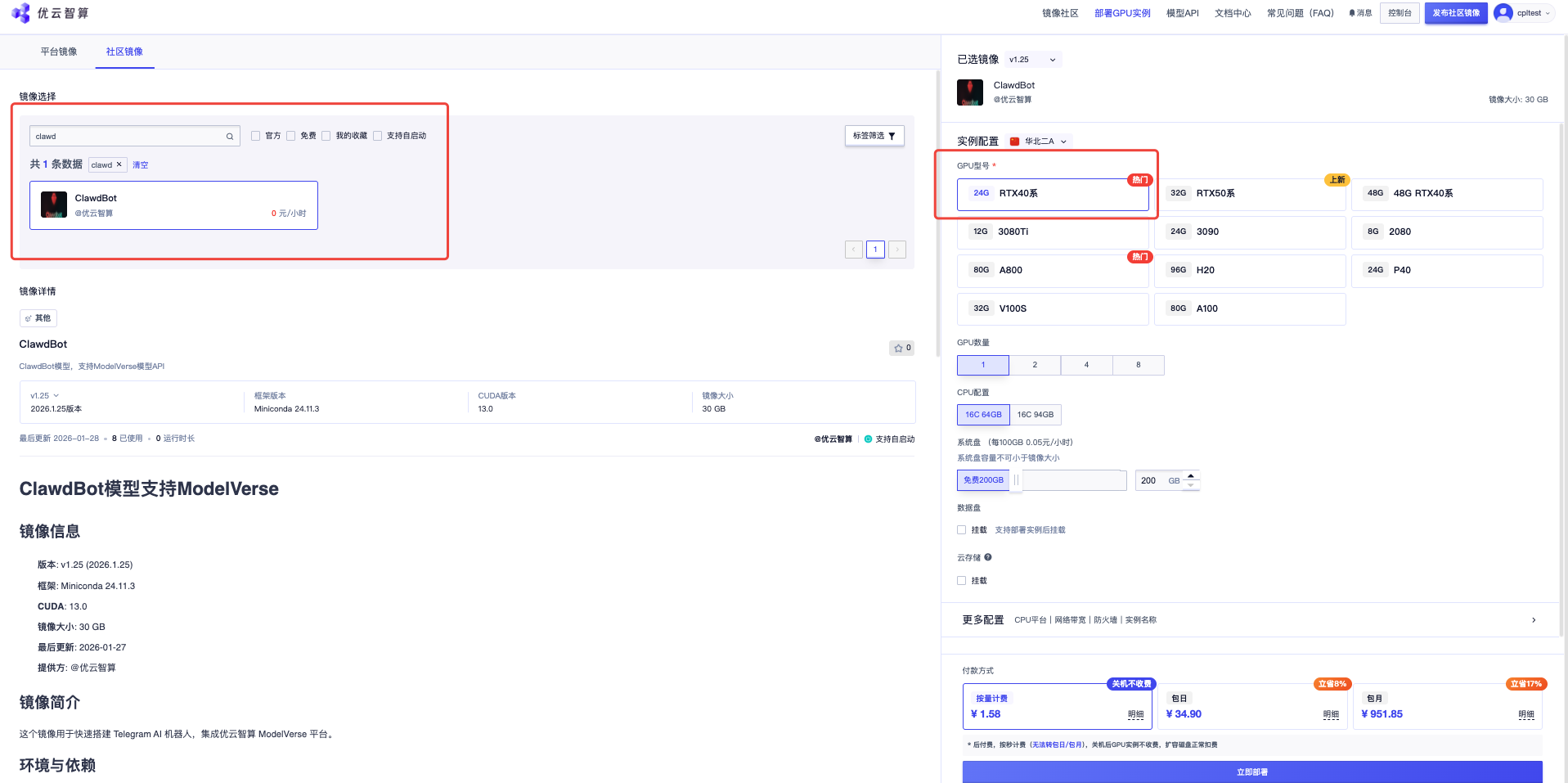This screenshot has height=783, width=1568.
Task: Click the filter funnel icon in 标签筛选
Action: pyautogui.click(x=892, y=136)
